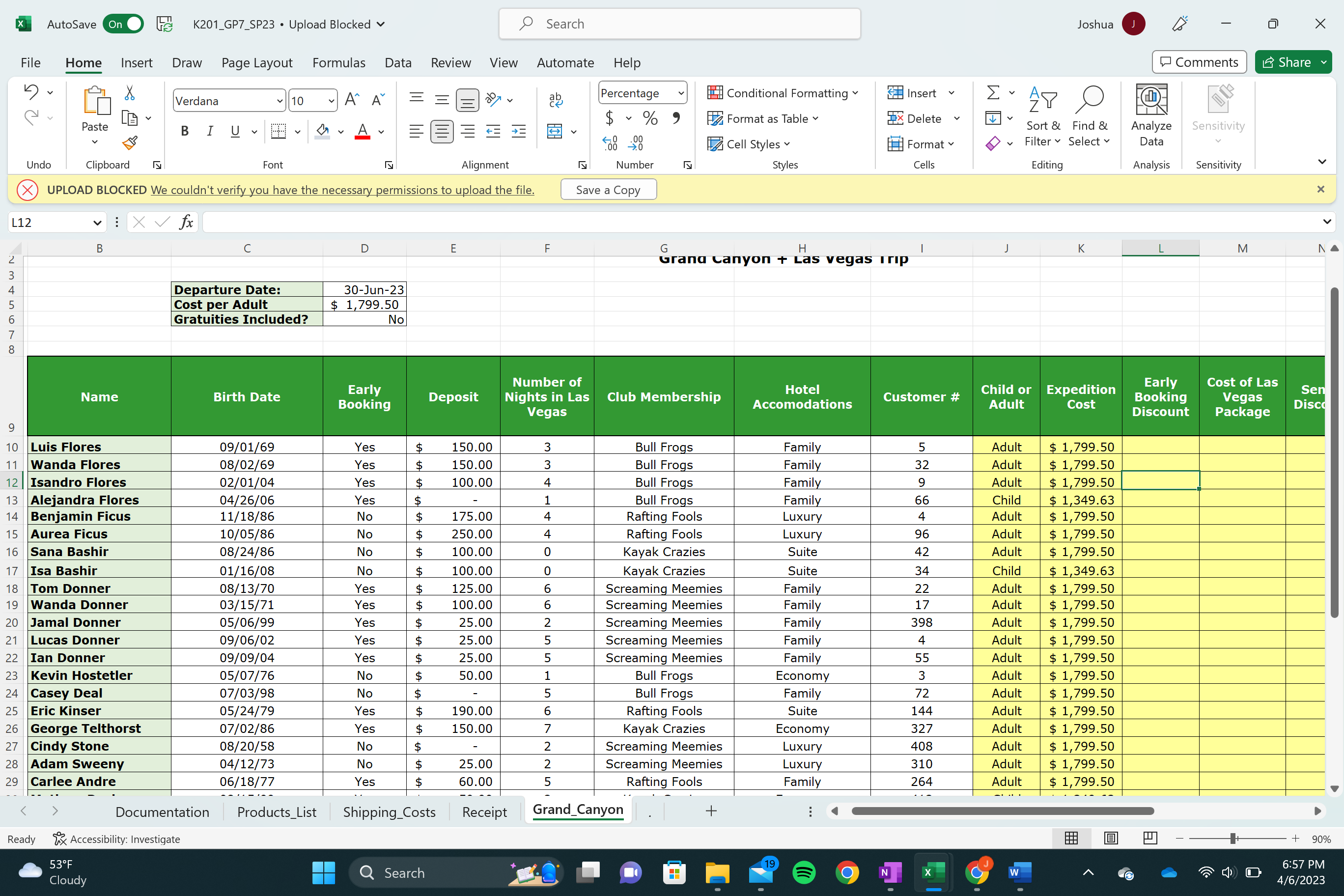The height and width of the screenshot is (896, 1344).
Task: Open the Percentage number format dropdown
Action: 680,93
